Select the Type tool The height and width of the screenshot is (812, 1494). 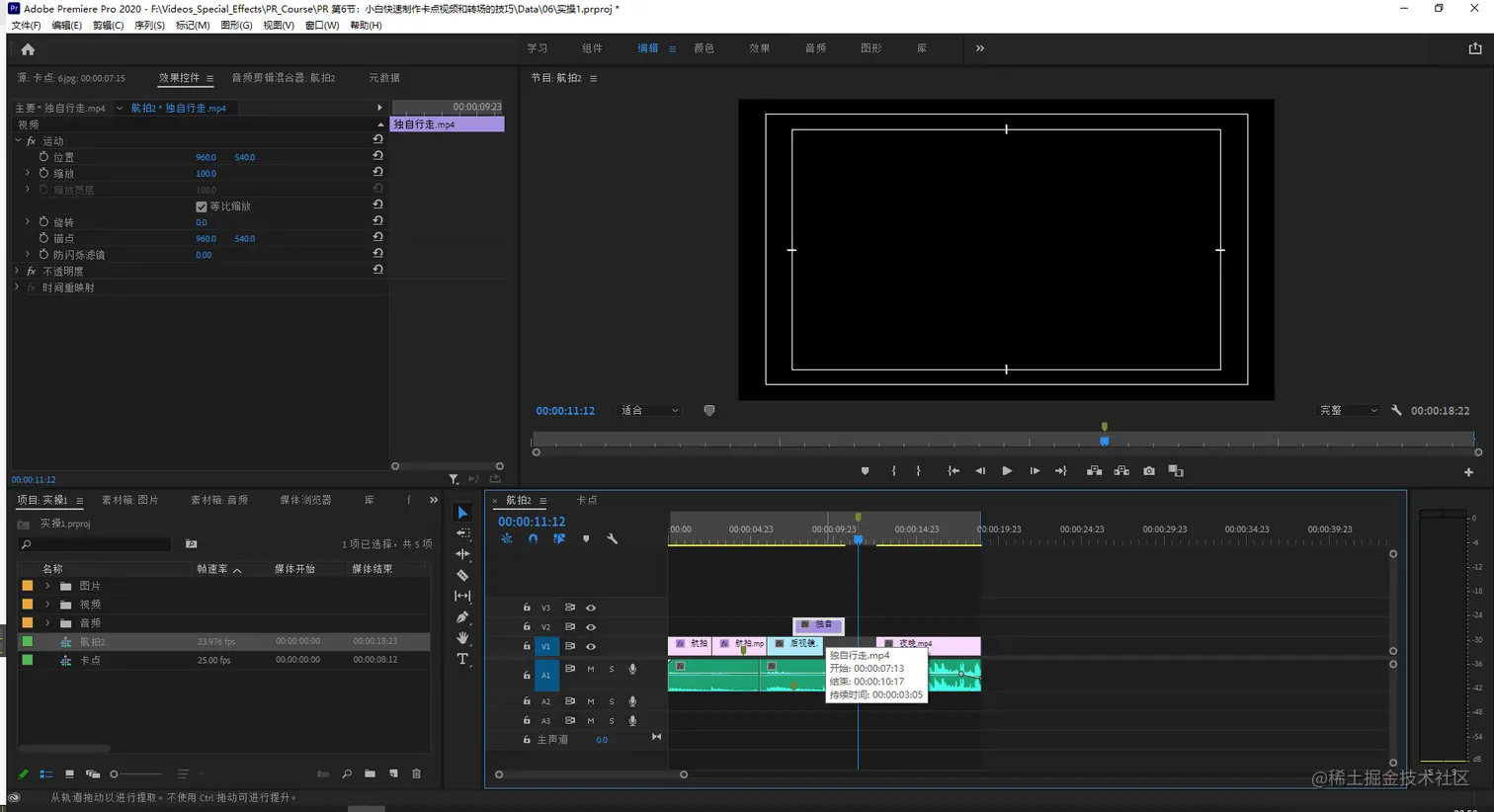point(462,659)
